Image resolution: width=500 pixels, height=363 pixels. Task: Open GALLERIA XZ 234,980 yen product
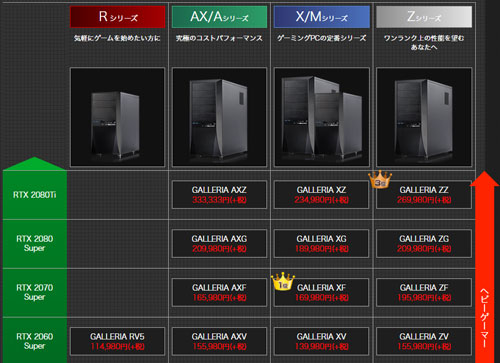322,195
